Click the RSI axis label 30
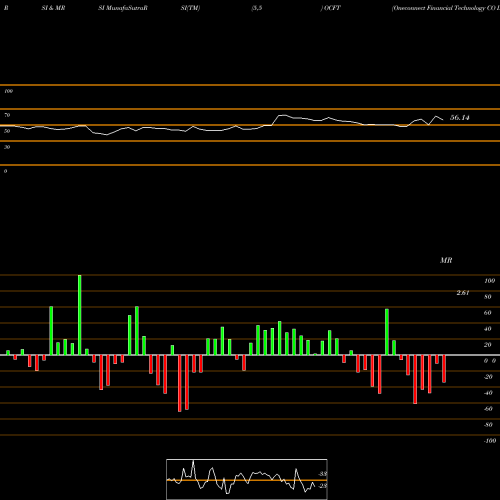Viewport: 500px width, 500px height. [x=7, y=147]
